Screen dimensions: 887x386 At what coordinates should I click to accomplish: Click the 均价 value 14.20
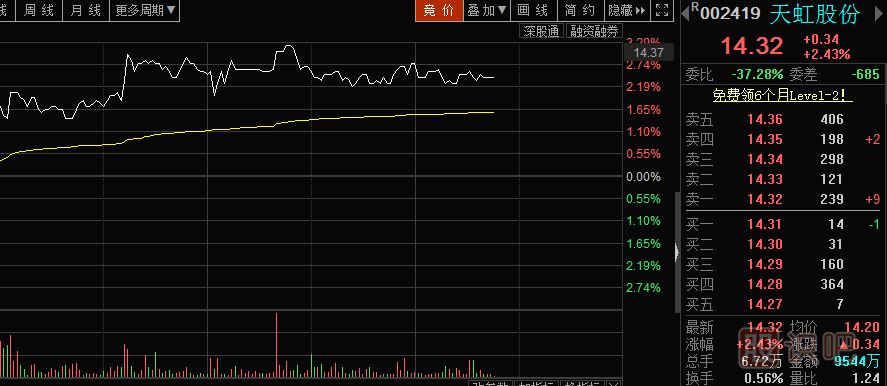pyautogui.click(x=862, y=327)
